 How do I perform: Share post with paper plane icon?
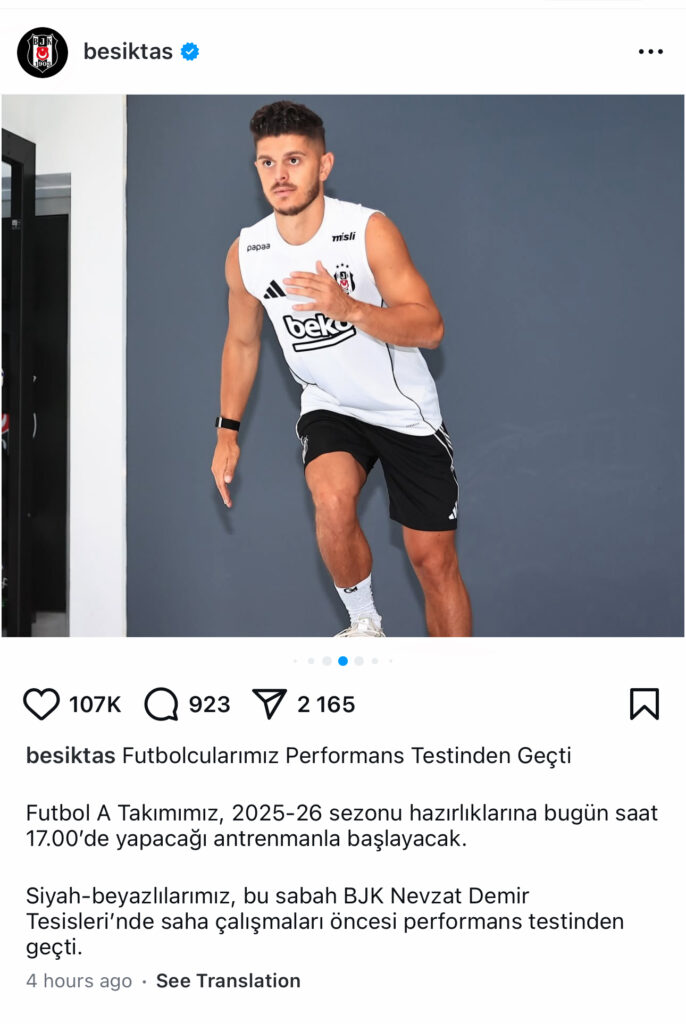tap(269, 704)
